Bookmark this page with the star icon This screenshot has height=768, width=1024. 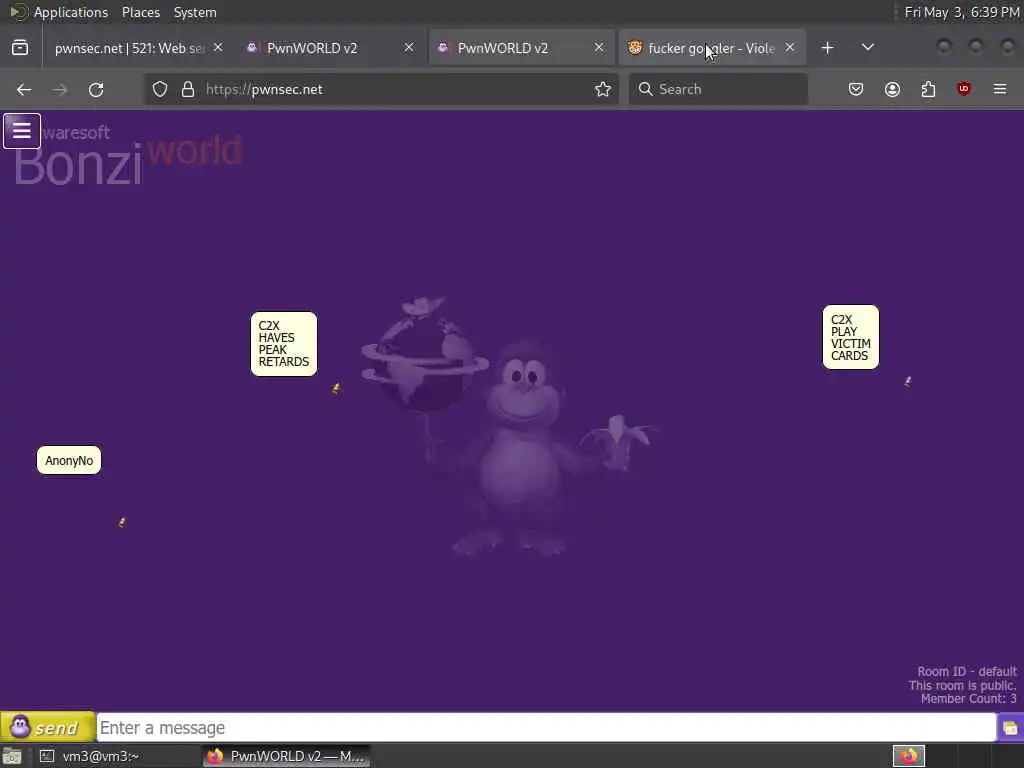click(x=603, y=89)
